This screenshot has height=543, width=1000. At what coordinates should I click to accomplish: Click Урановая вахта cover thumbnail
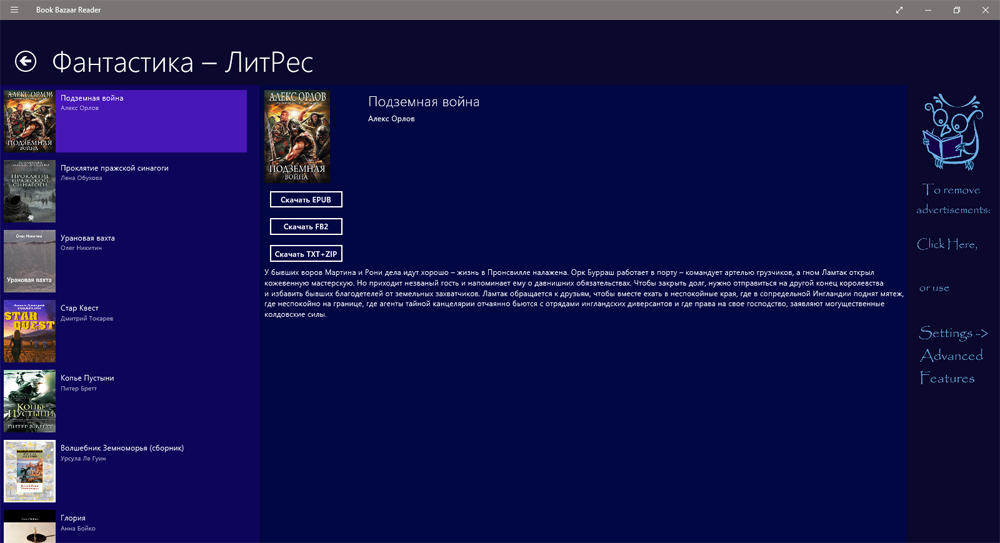[29, 261]
